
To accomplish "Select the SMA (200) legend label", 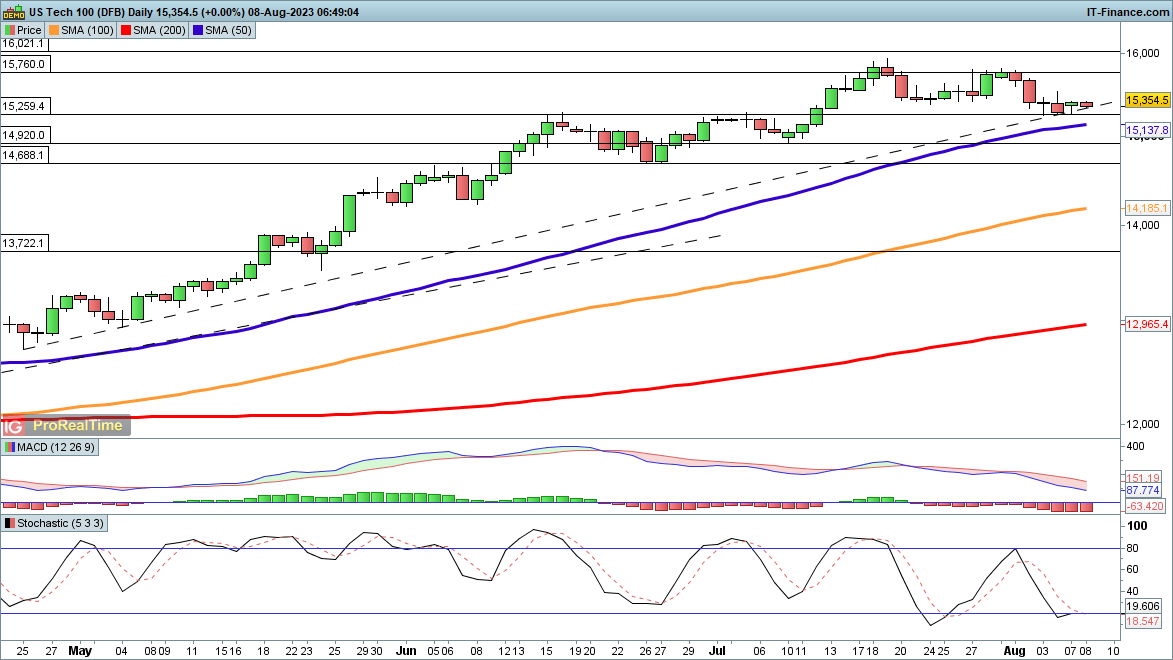I will point(159,30).
